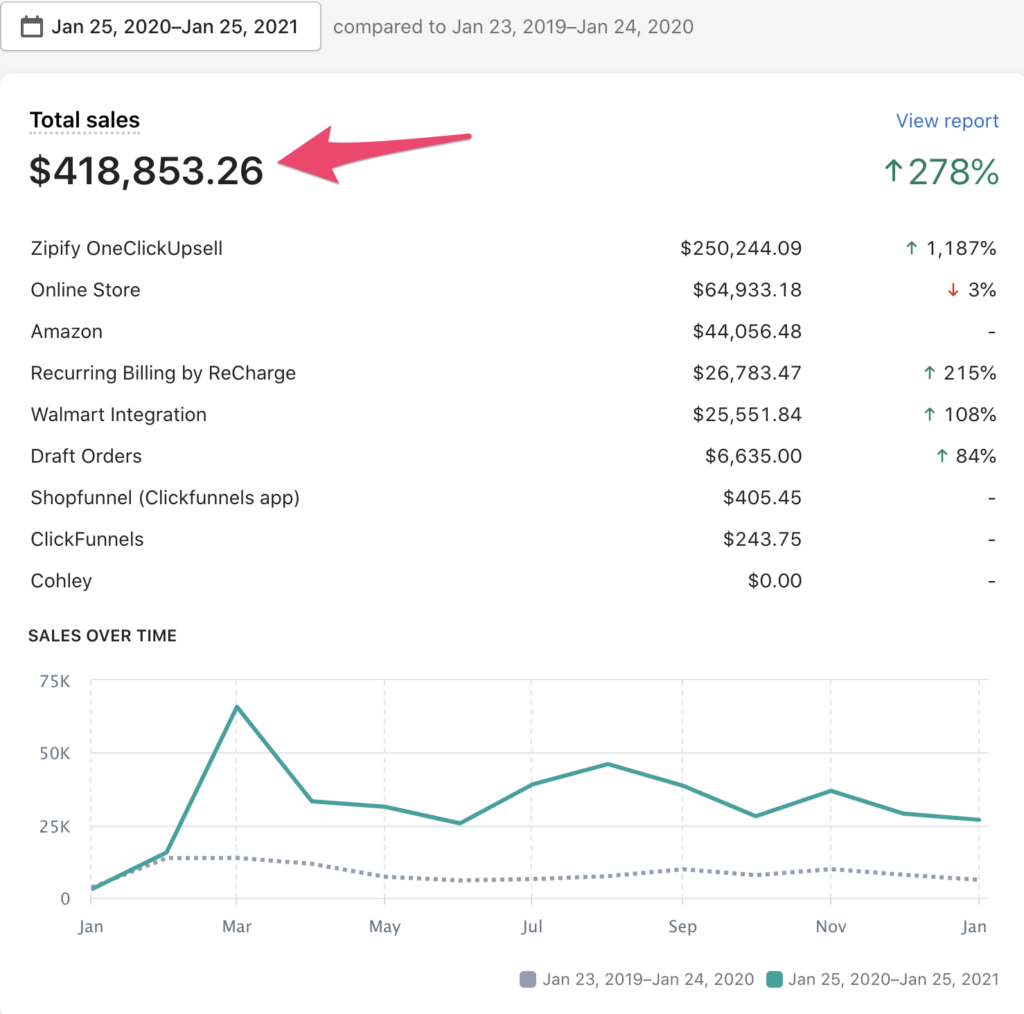Image resolution: width=1024 pixels, height=1014 pixels.
Task: Select Recurring Billing by ReCharge label
Action: (163, 373)
